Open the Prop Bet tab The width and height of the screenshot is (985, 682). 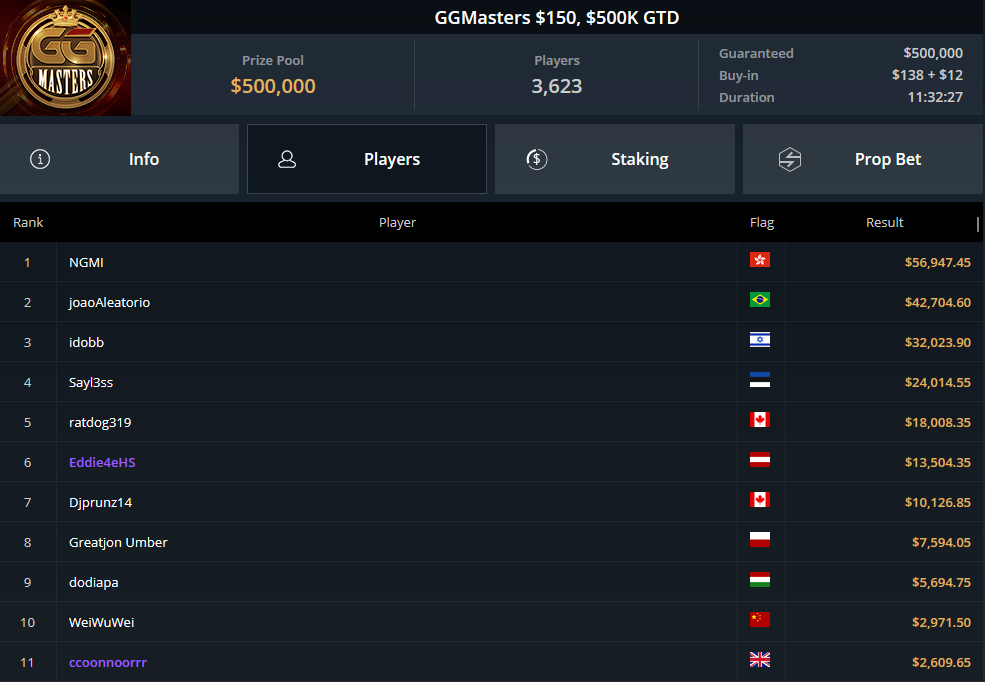coord(863,159)
